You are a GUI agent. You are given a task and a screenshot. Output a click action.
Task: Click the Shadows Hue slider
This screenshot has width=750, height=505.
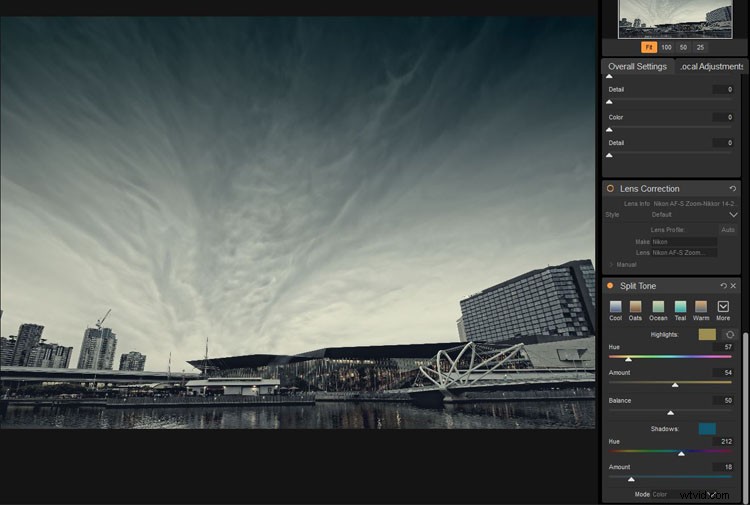coord(670,451)
